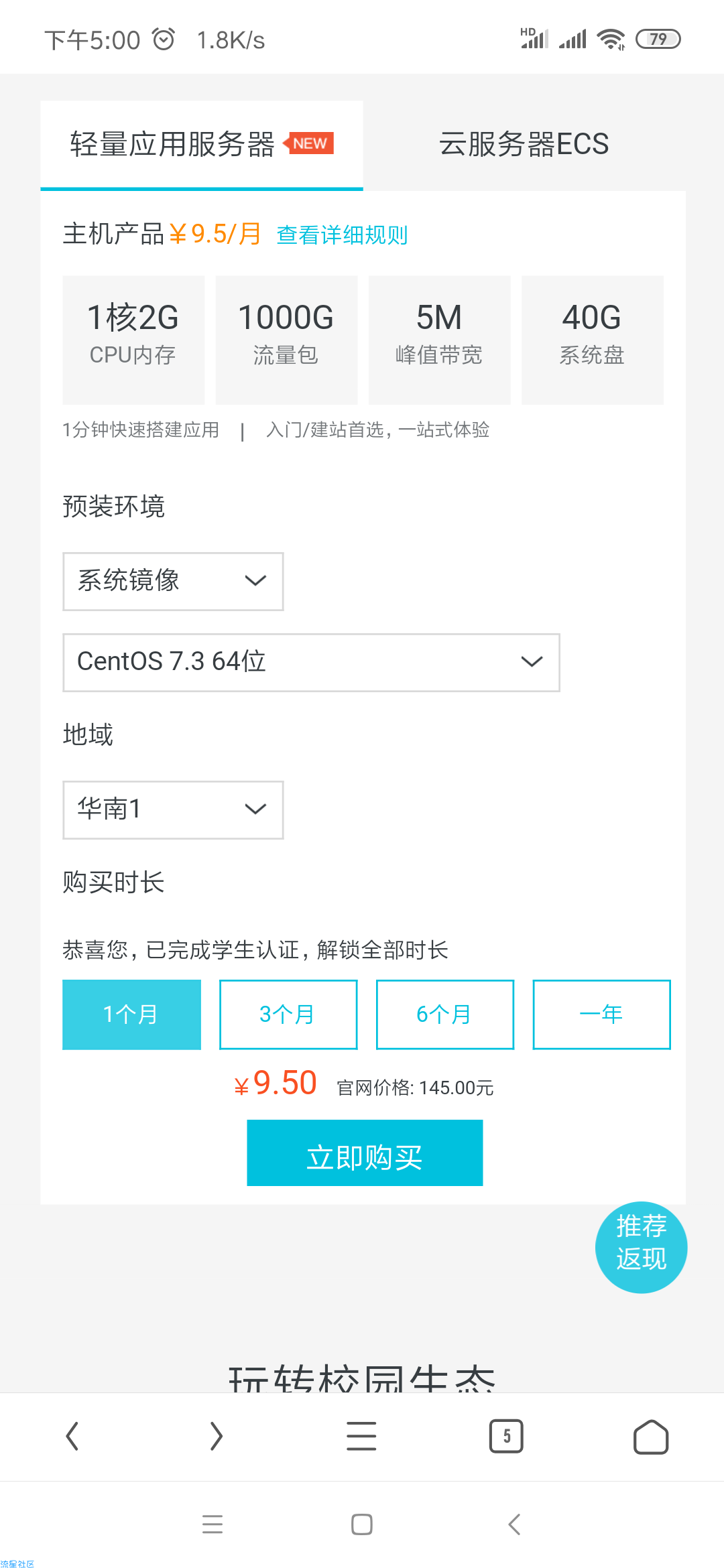Select the 1个月 purchase duration
Image resolution: width=724 pixels, height=1568 pixels.
(x=131, y=1015)
